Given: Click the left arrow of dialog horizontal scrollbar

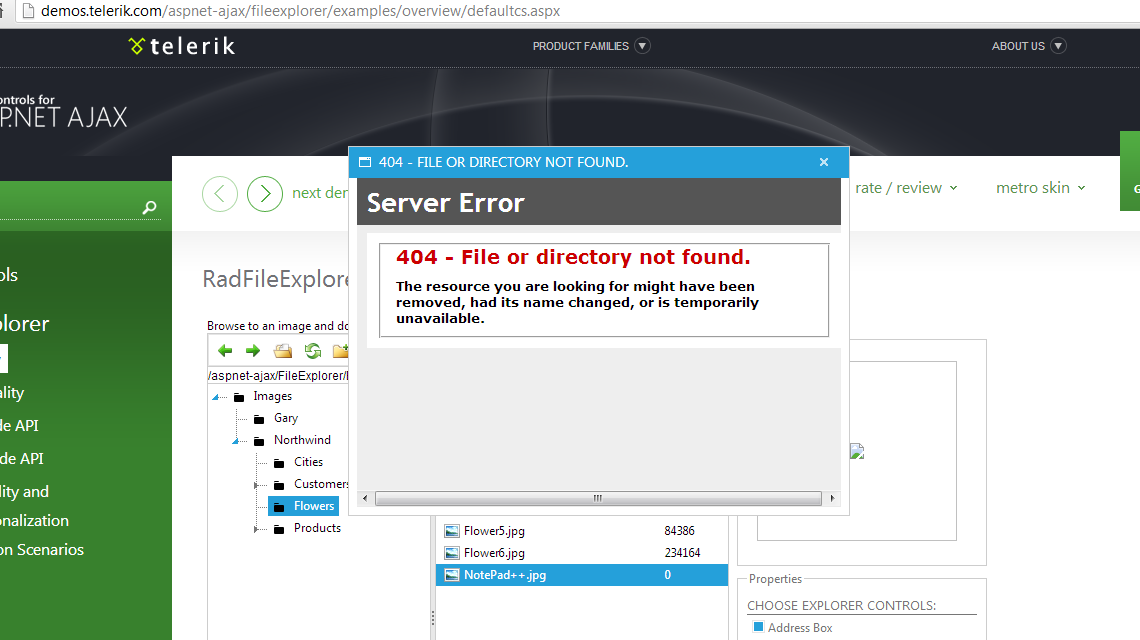Looking at the screenshot, I should [365, 498].
